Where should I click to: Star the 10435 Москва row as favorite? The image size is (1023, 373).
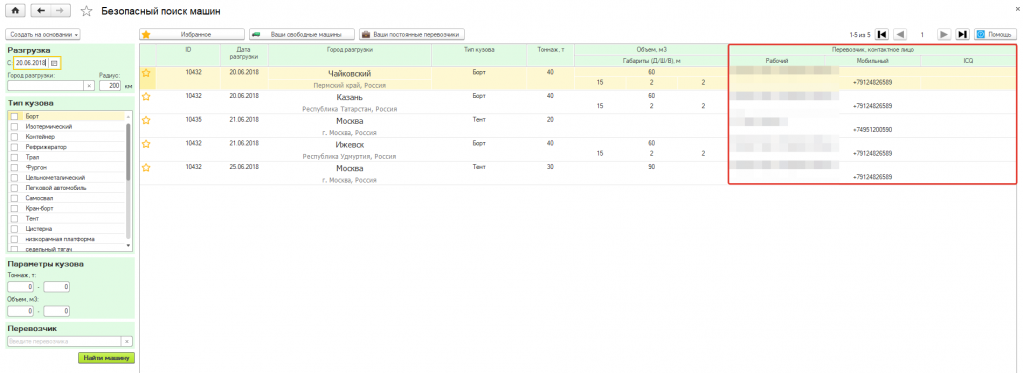point(147,120)
